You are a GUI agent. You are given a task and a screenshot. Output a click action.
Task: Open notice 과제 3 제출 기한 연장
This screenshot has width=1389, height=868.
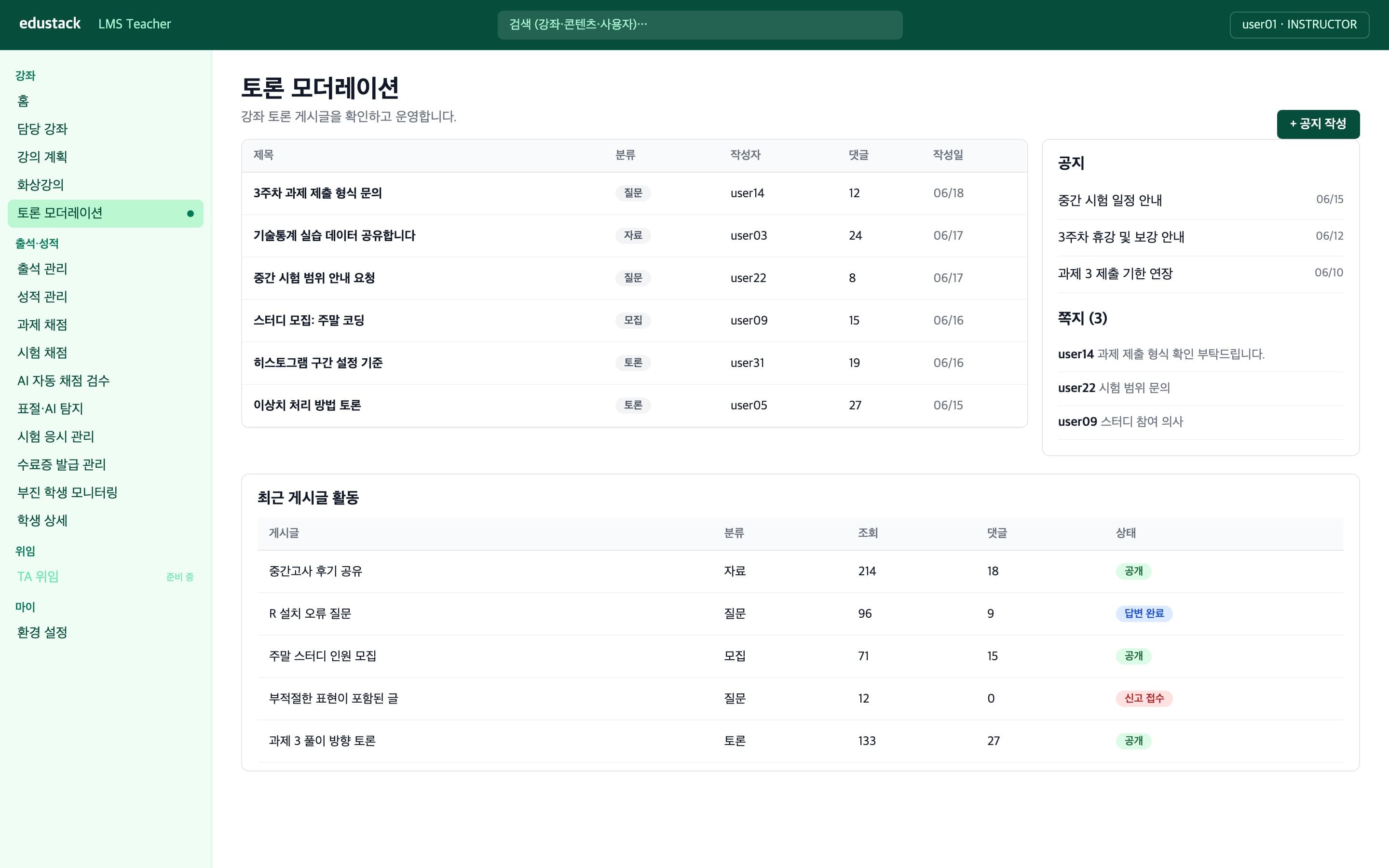tap(1200, 274)
